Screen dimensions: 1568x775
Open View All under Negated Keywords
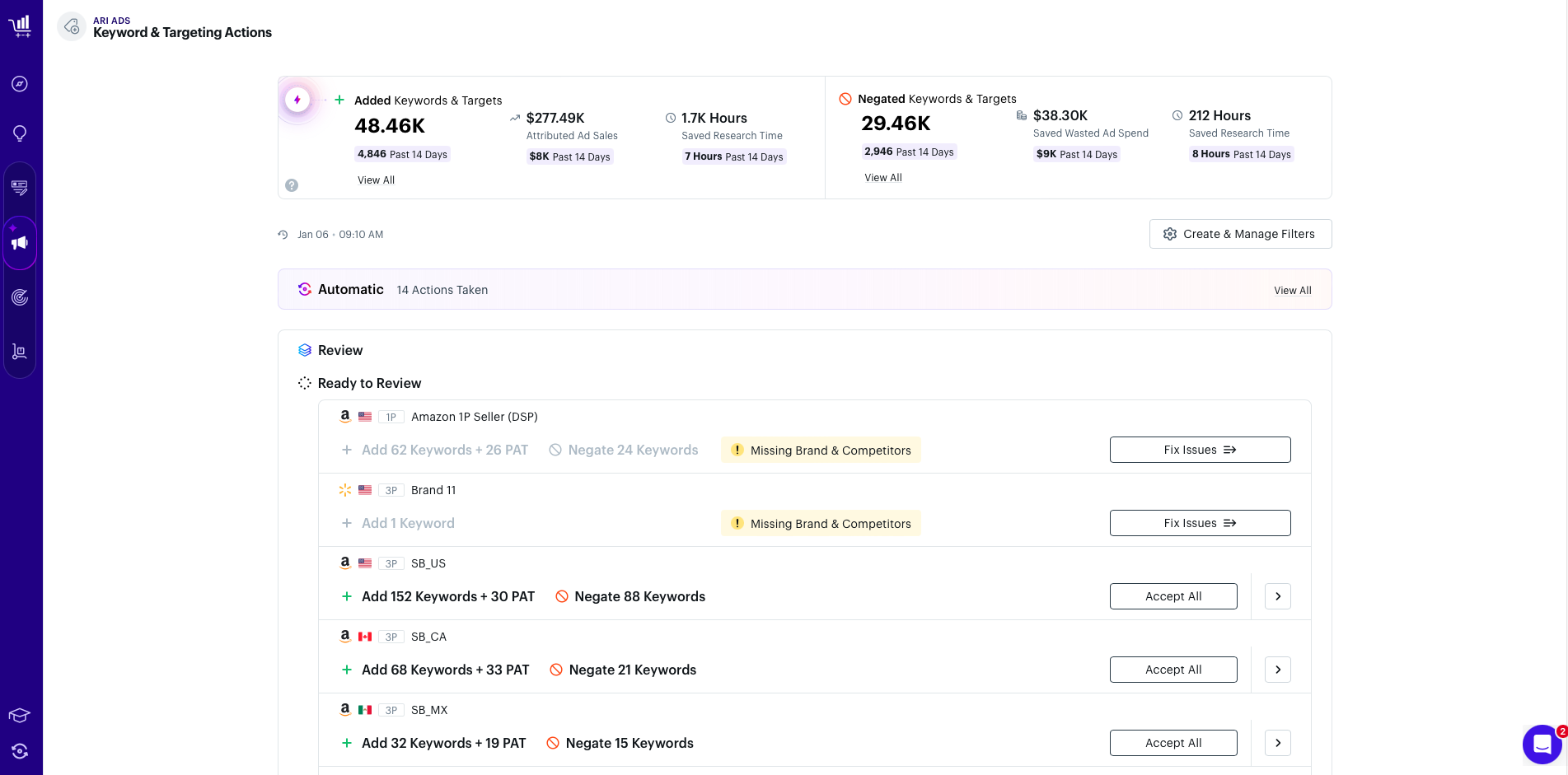(x=883, y=178)
